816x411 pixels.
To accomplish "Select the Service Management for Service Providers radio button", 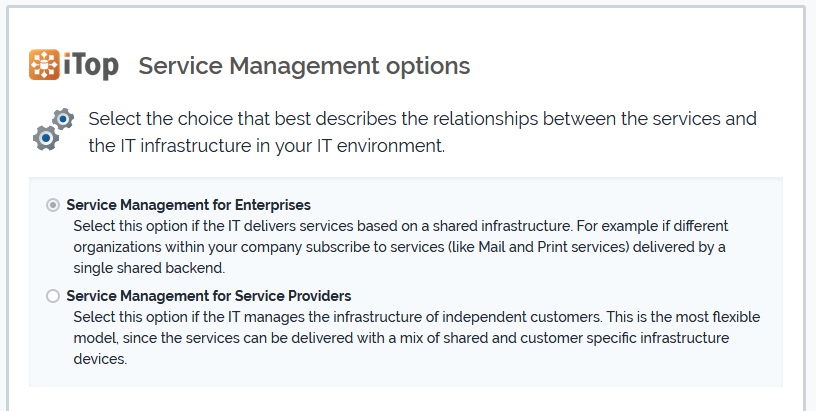I will coord(53,296).
